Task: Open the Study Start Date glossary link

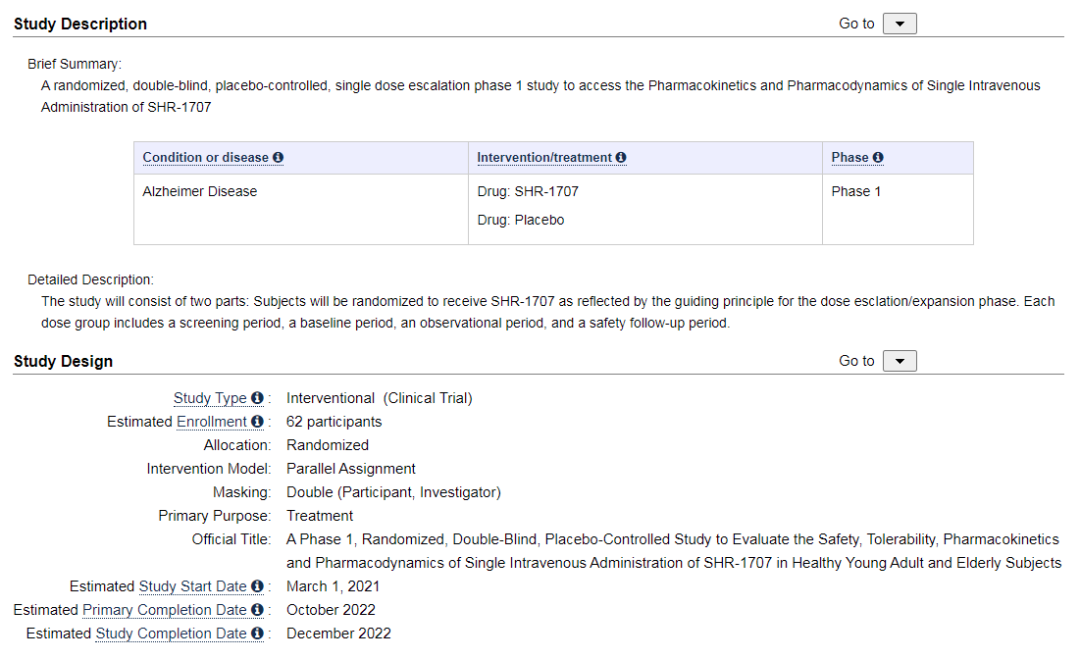Action: click(192, 587)
